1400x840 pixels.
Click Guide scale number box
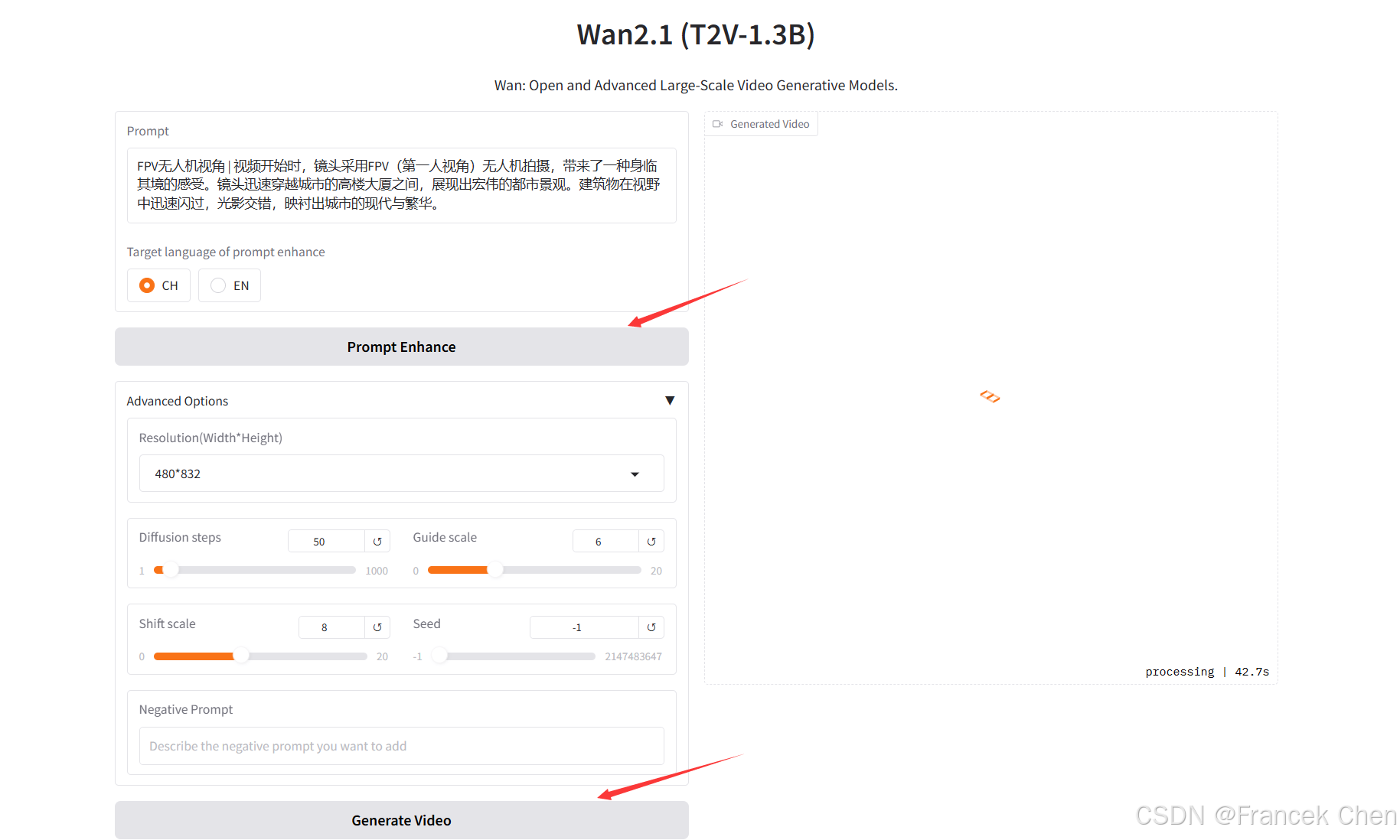605,542
